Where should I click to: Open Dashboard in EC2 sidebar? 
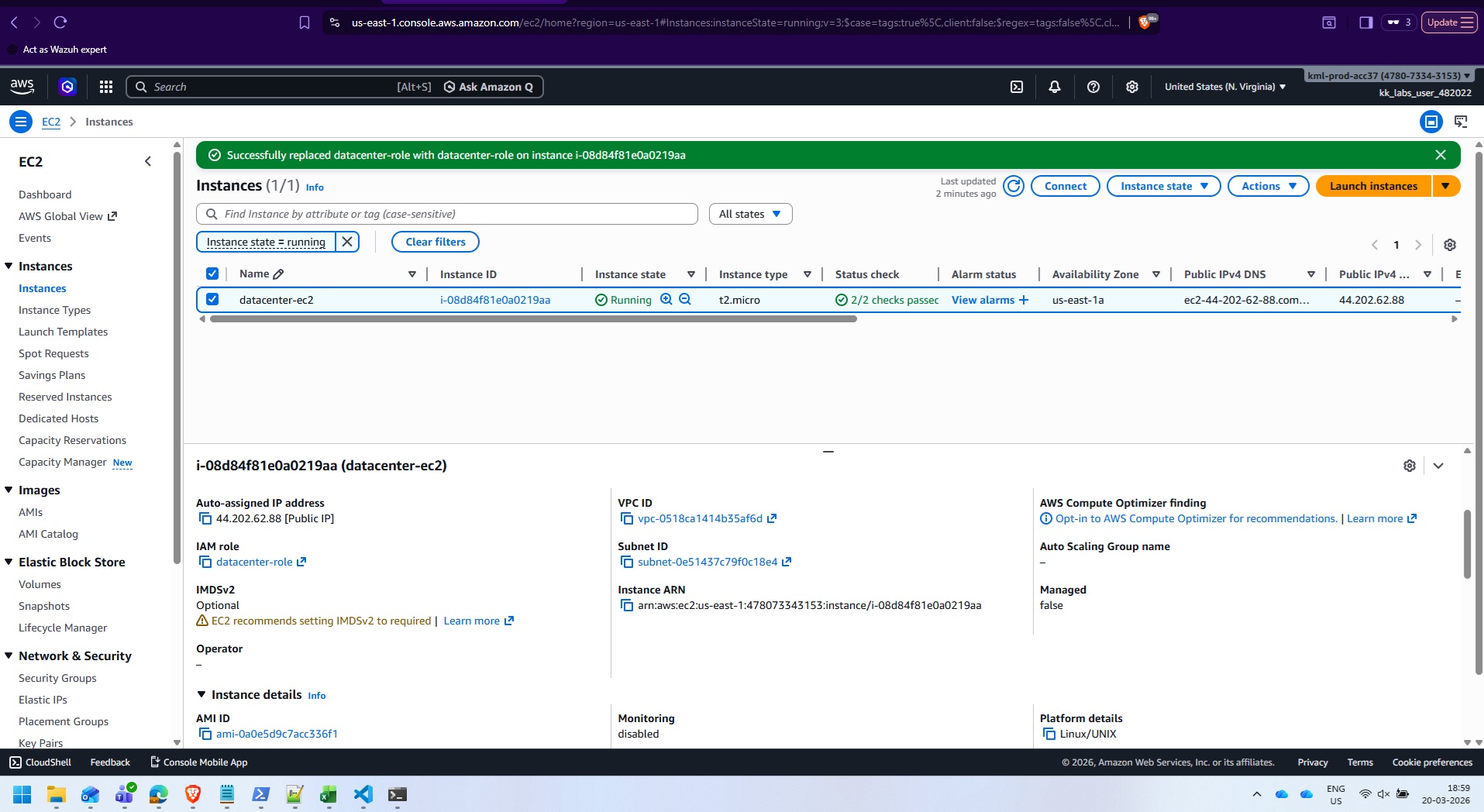(45, 194)
